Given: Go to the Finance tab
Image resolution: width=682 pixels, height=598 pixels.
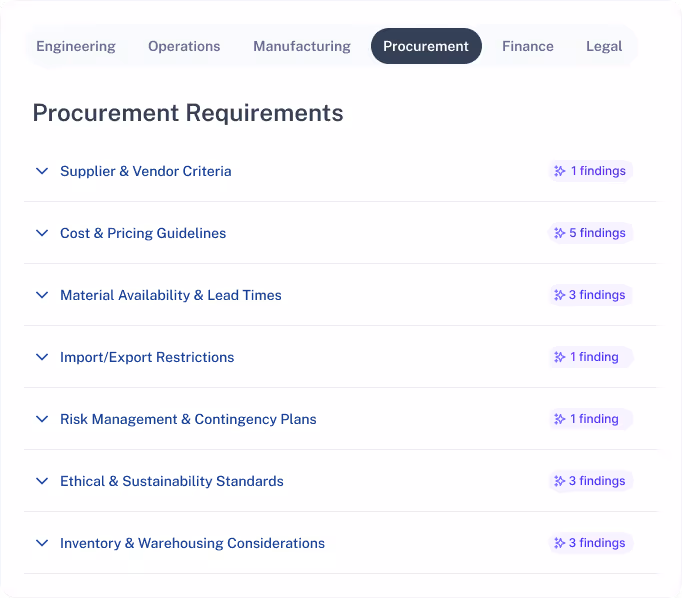Looking at the screenshot, I should pyautogui.click(x=528, y=46).
